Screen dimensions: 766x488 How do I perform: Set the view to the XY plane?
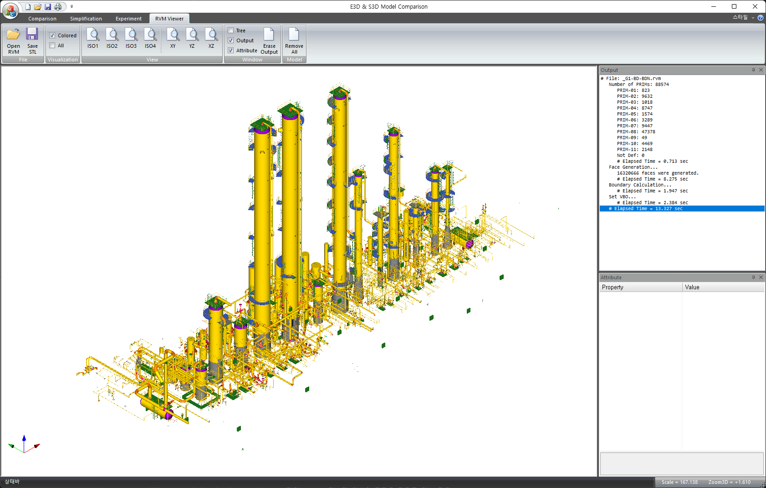[x=173, y=39]
